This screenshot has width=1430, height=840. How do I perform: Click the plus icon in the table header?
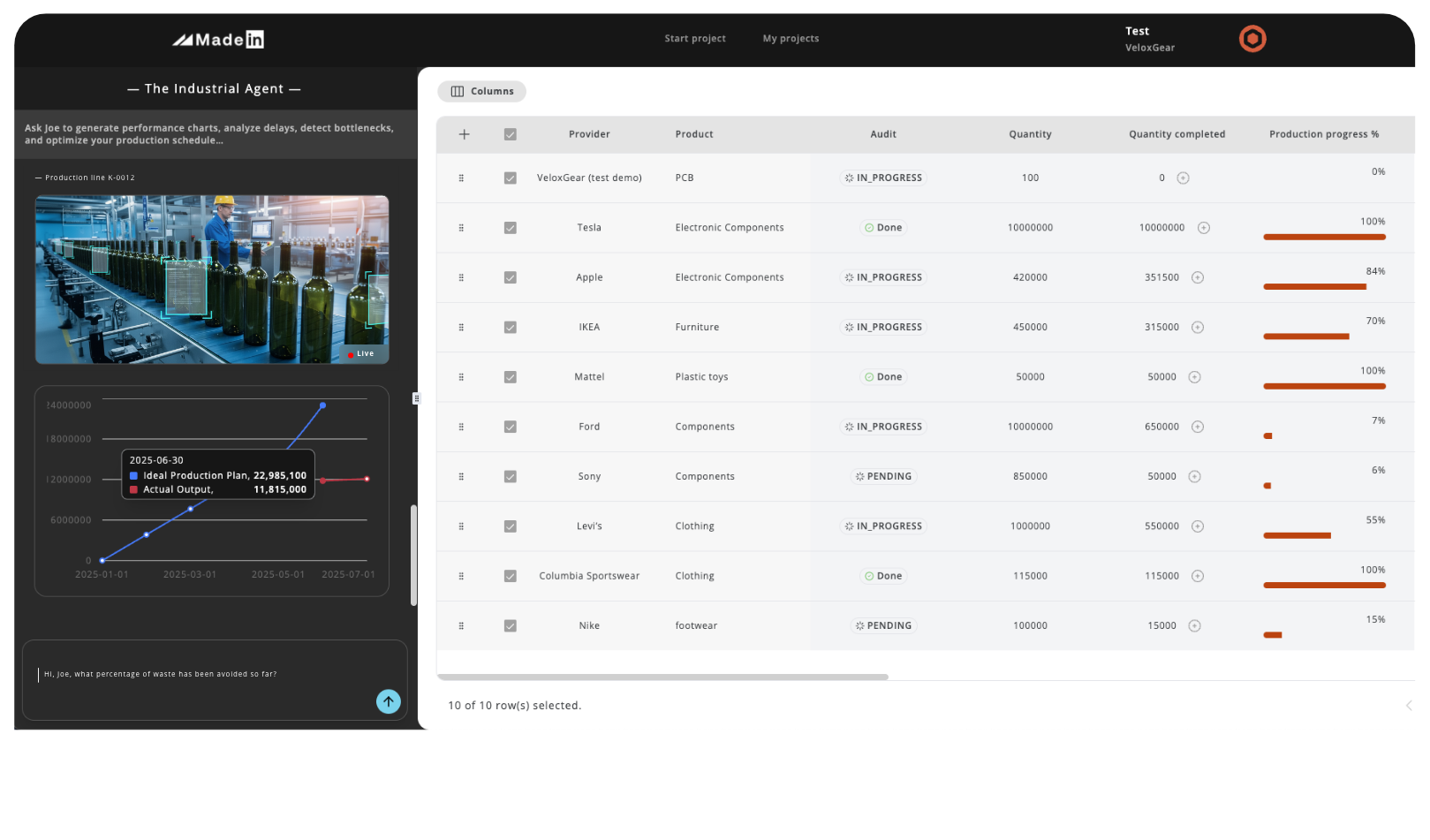pos(464,133)
